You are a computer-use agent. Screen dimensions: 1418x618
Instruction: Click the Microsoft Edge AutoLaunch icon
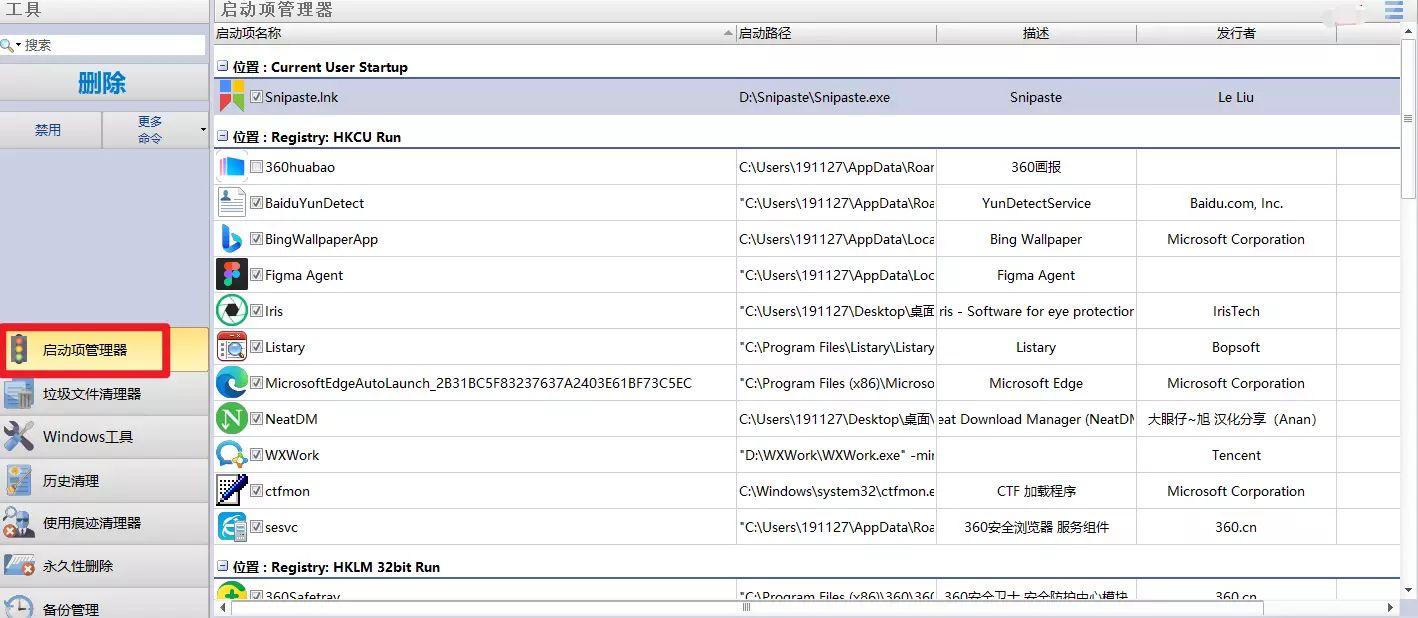(232, 383)
